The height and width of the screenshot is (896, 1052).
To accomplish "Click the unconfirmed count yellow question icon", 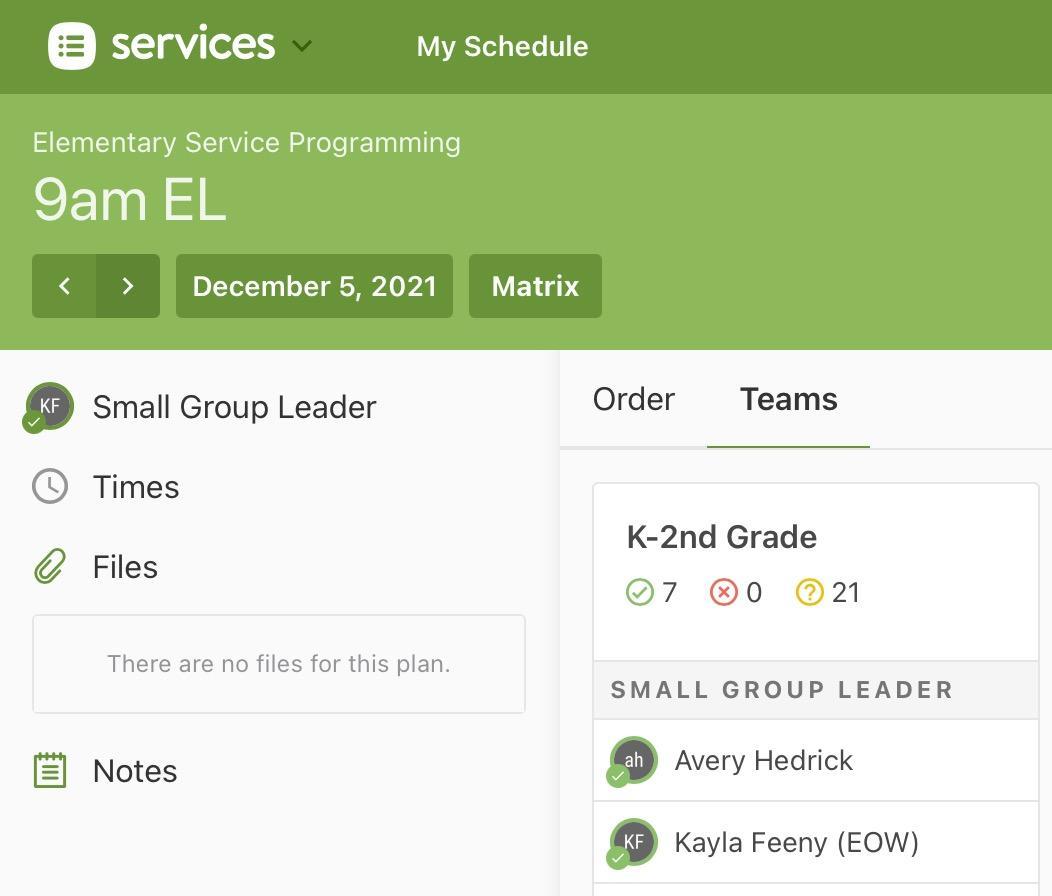I will [809, 593].
